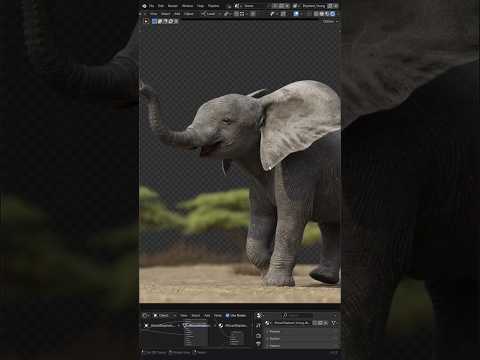480x360 pixels.
Task: Click the material name field in properties
Action: [292, 323]
